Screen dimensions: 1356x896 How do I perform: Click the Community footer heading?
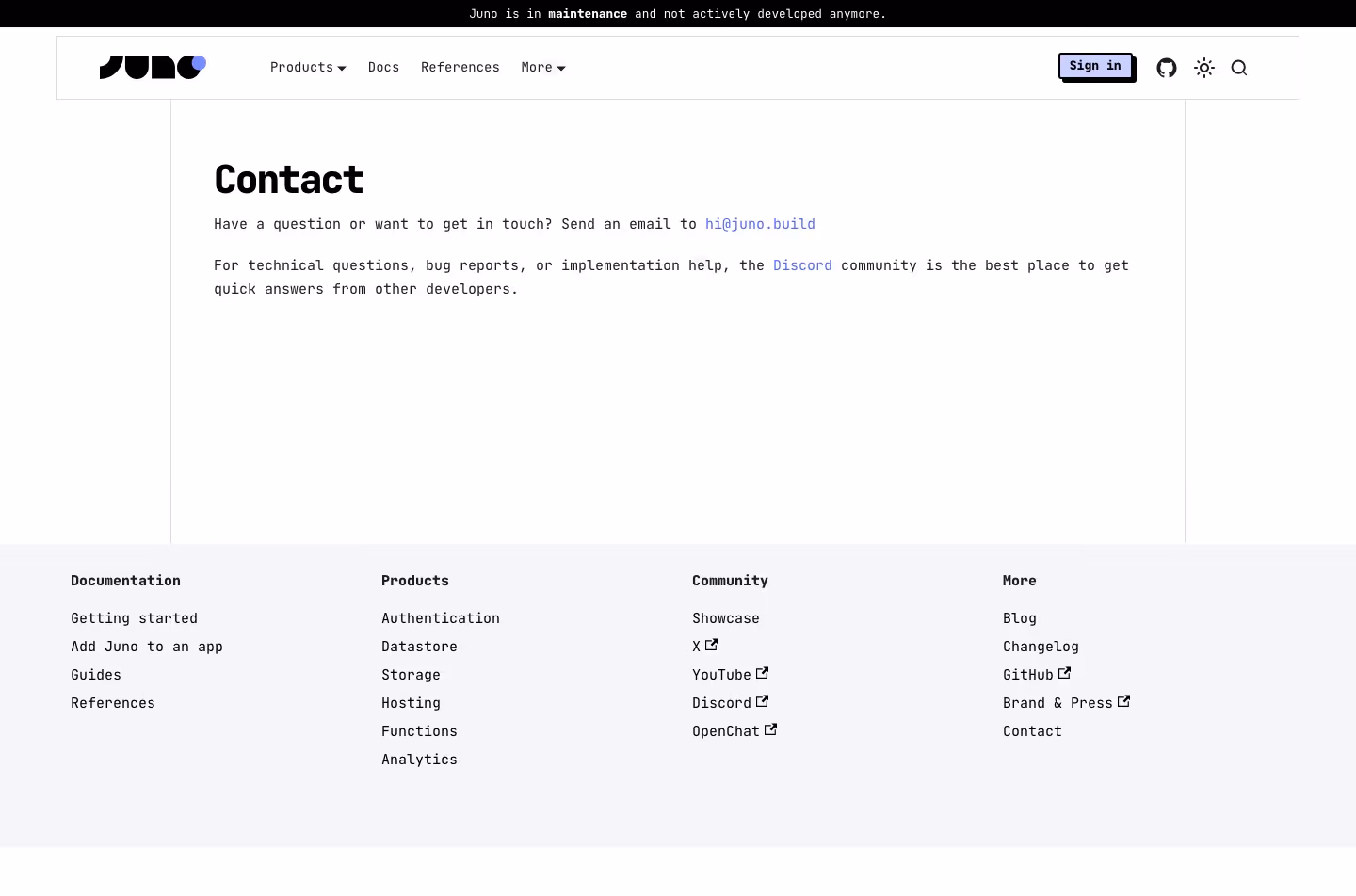(730, 581)
